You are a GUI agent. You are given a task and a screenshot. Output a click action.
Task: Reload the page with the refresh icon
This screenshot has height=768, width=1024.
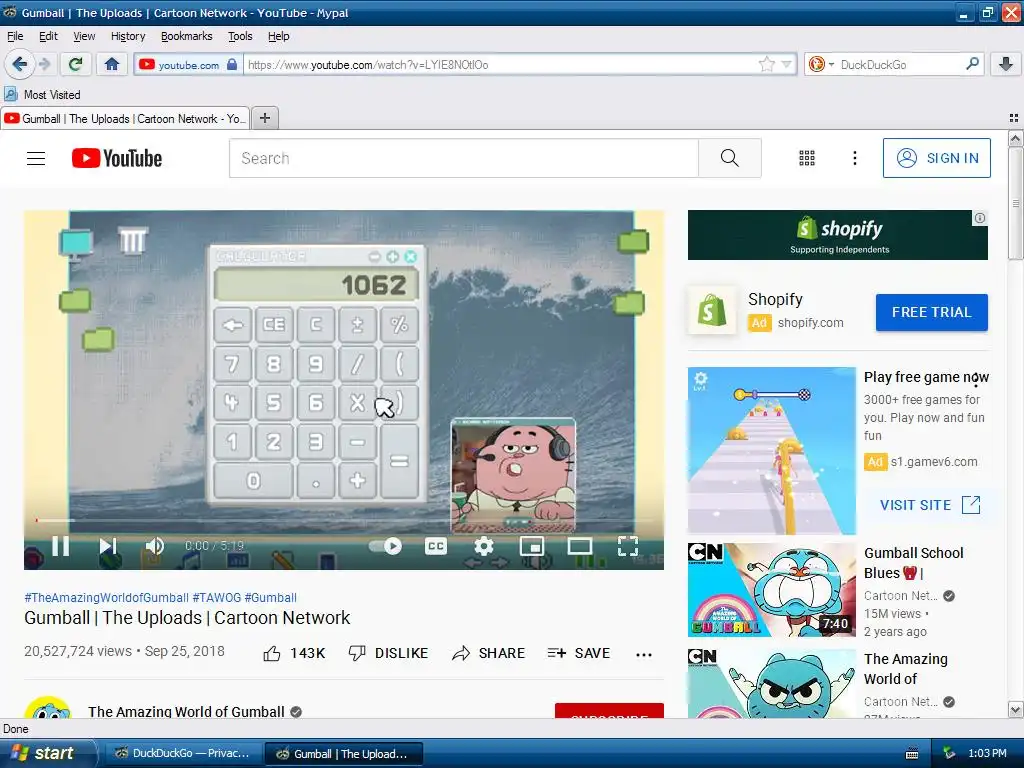(75, 64)
